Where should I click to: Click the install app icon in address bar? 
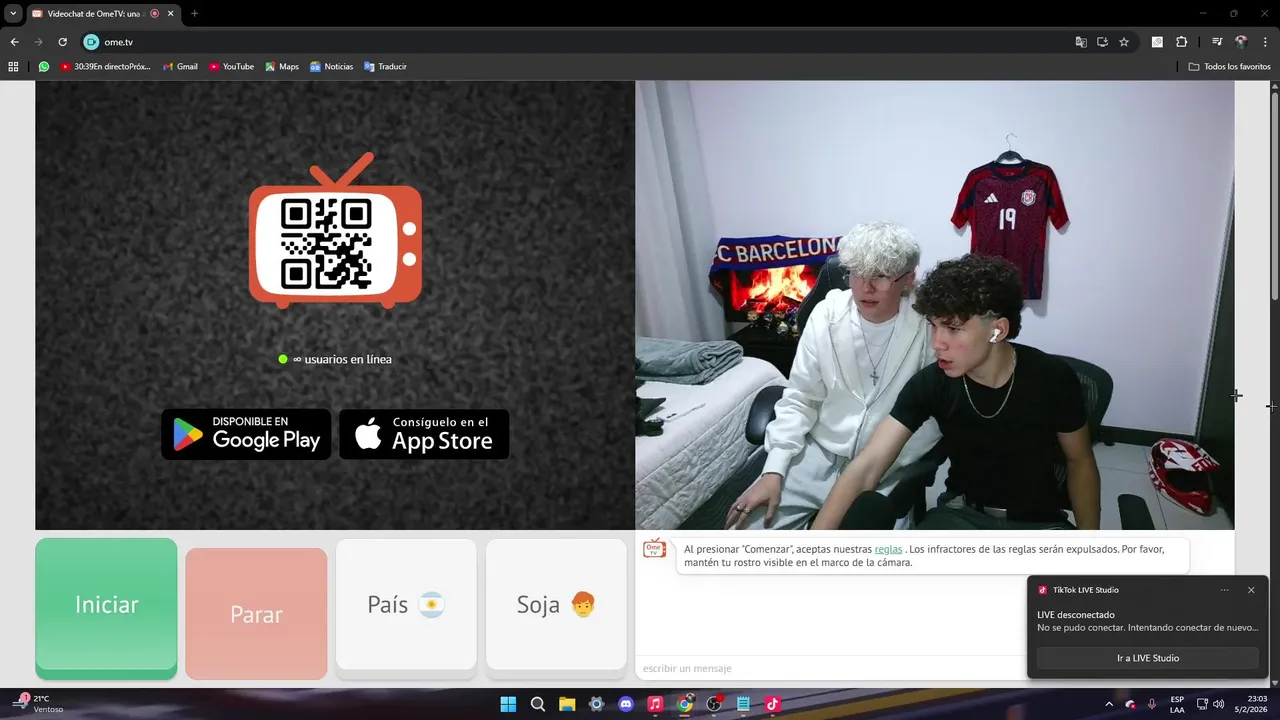[1102, 42]
